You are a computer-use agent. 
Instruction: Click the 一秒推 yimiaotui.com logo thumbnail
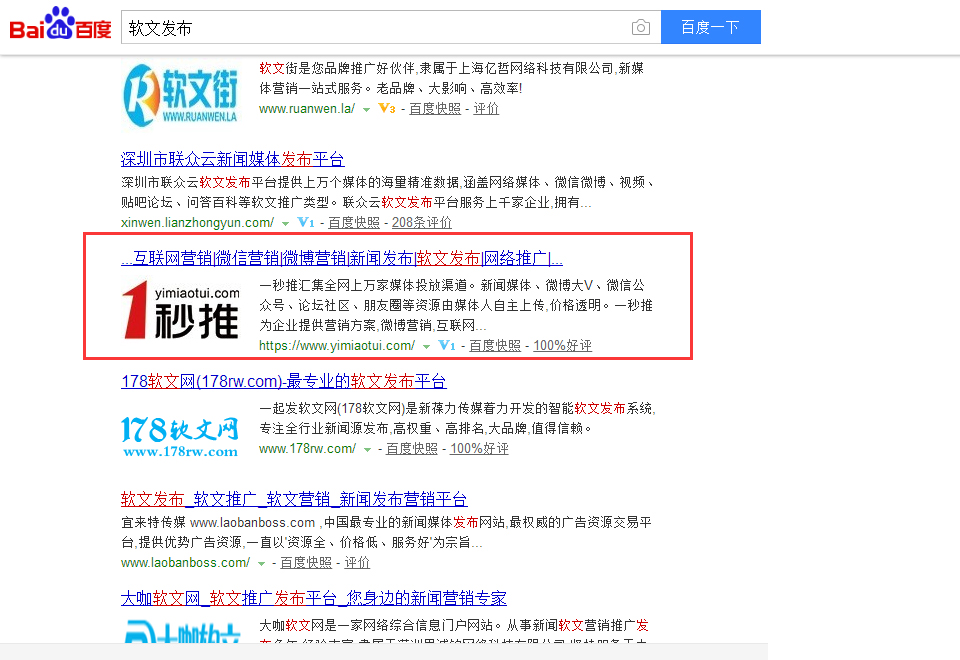click(181, 309)
